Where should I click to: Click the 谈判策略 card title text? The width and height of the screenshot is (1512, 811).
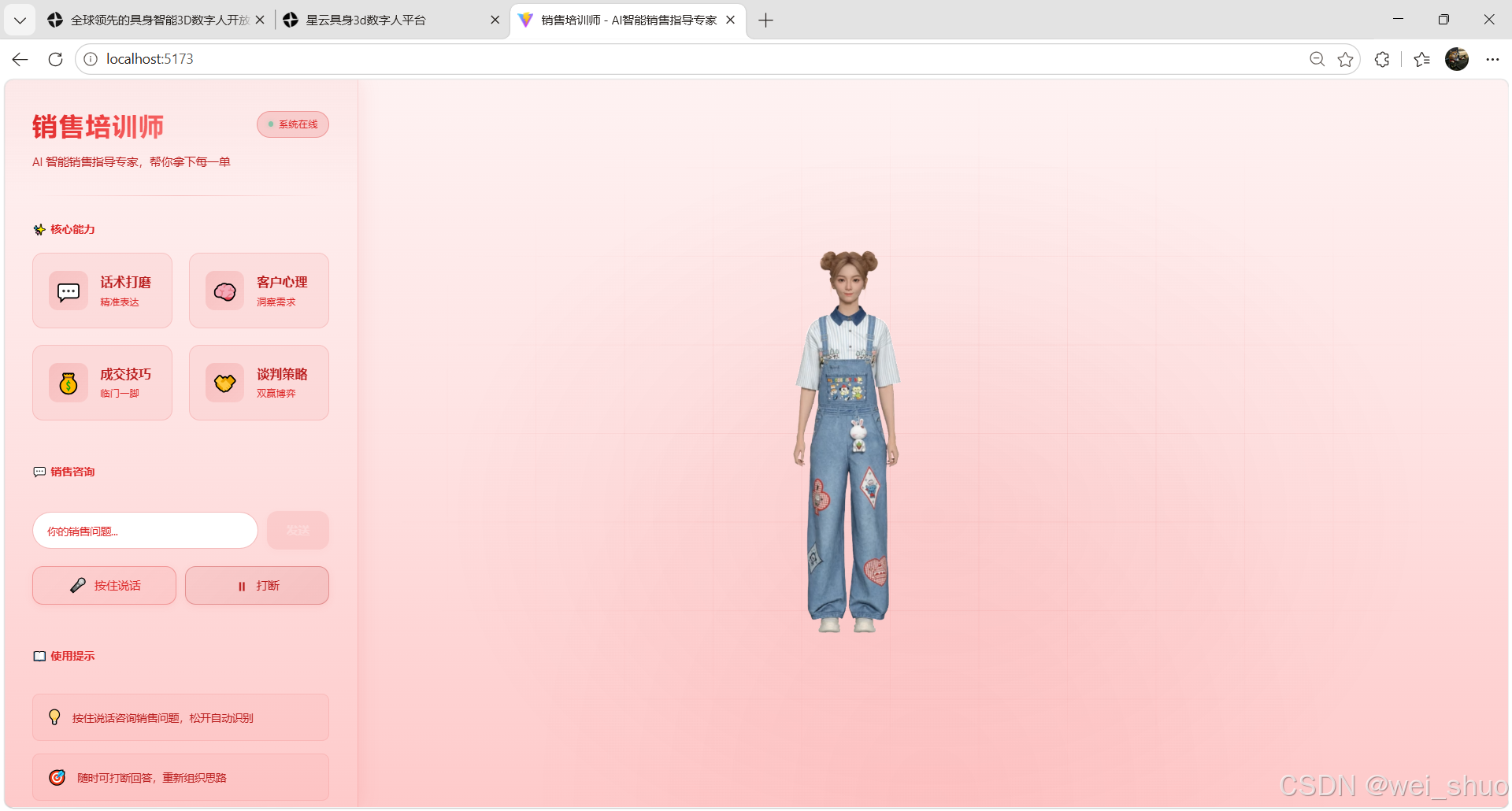pyautogui.click(x=282, y=374)
